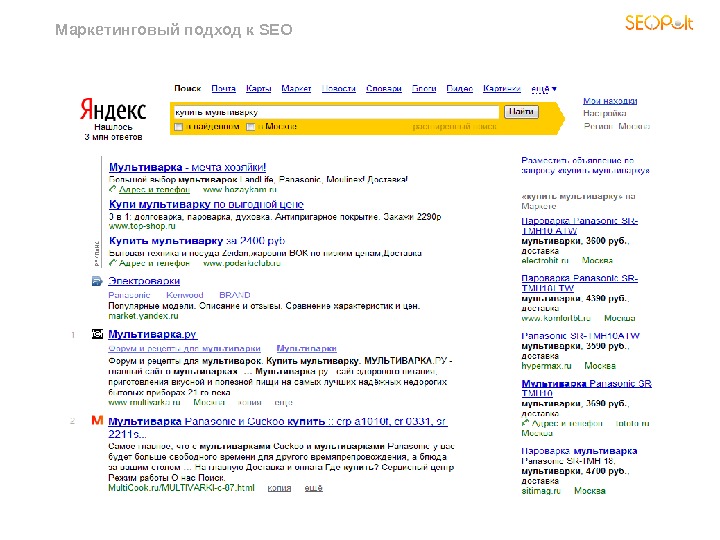Click the BRAND brand link

(235, 295)
